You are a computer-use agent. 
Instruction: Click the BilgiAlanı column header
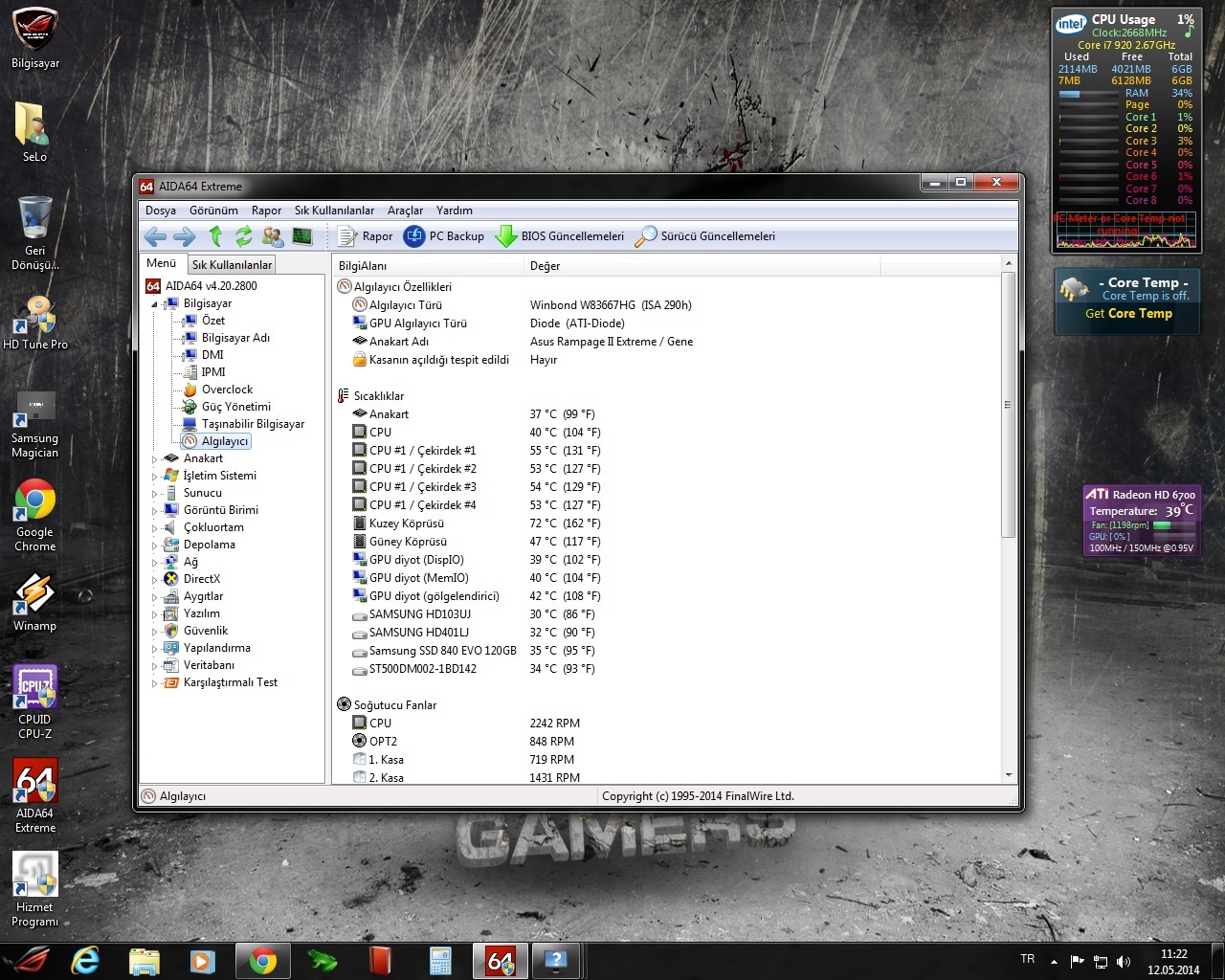pyautogui.click(x=428, y=266)
